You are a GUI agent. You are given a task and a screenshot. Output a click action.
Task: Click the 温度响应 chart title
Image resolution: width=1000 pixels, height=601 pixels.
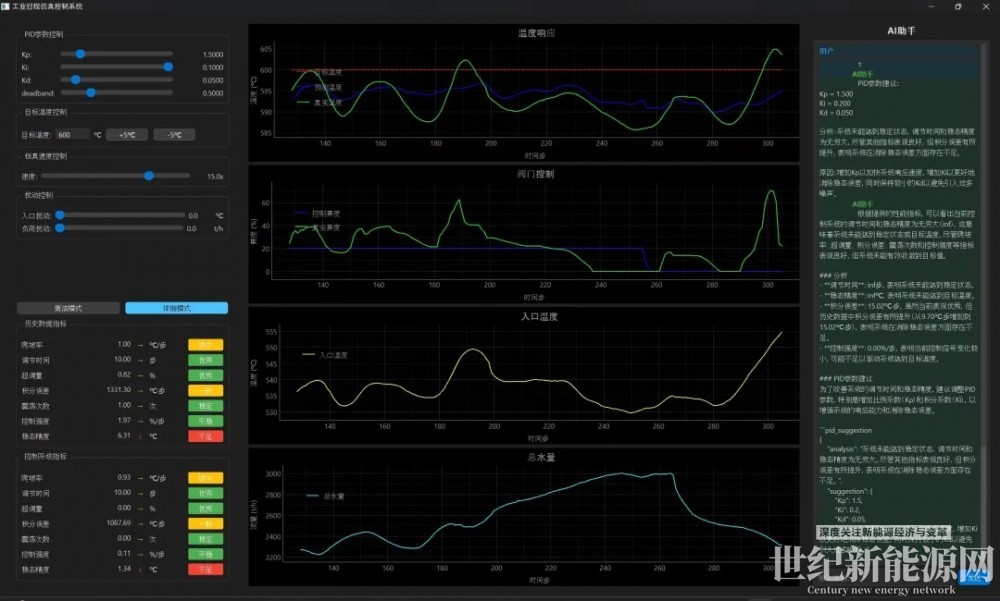536,33
